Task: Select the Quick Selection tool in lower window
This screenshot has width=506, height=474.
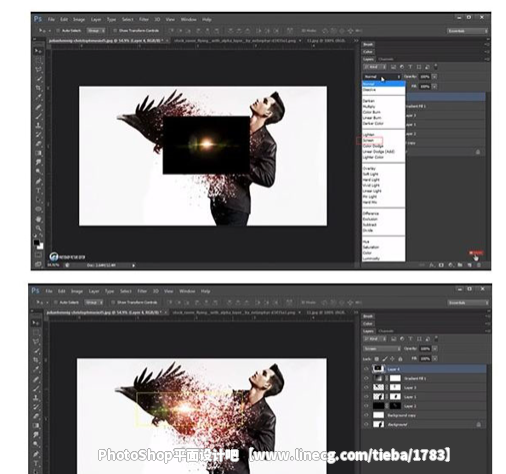Action: click(x=37, y=351)
